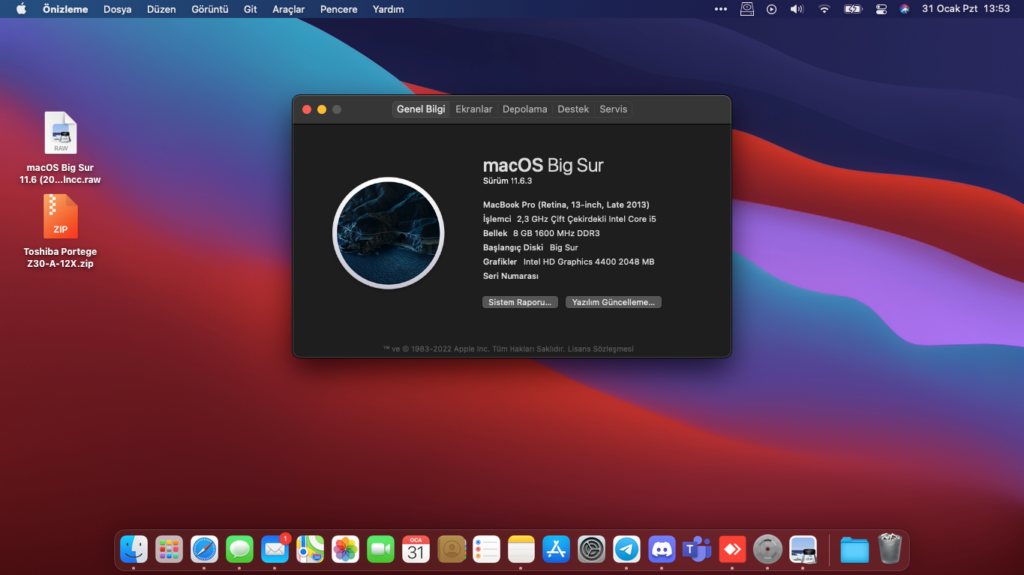The width and height of the screenshot is (1024, 575).
Task: Open Mail with unread badge
Action: point(275,550)
